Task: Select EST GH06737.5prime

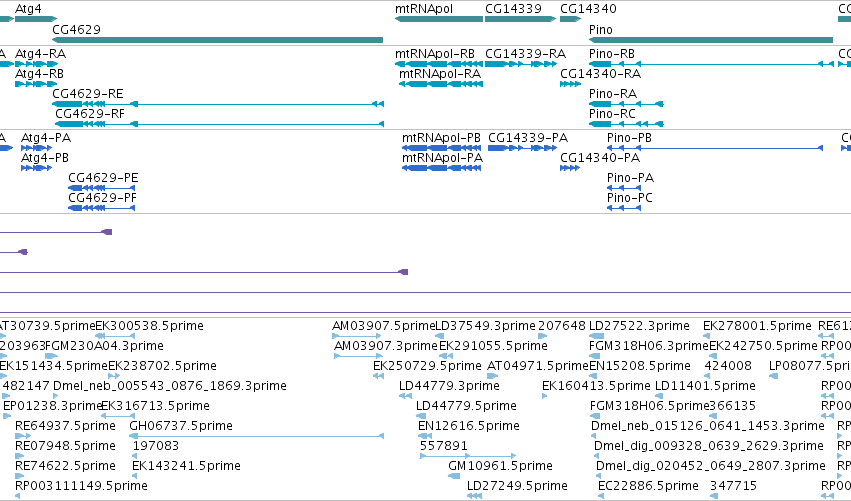Action: [181, 426]
